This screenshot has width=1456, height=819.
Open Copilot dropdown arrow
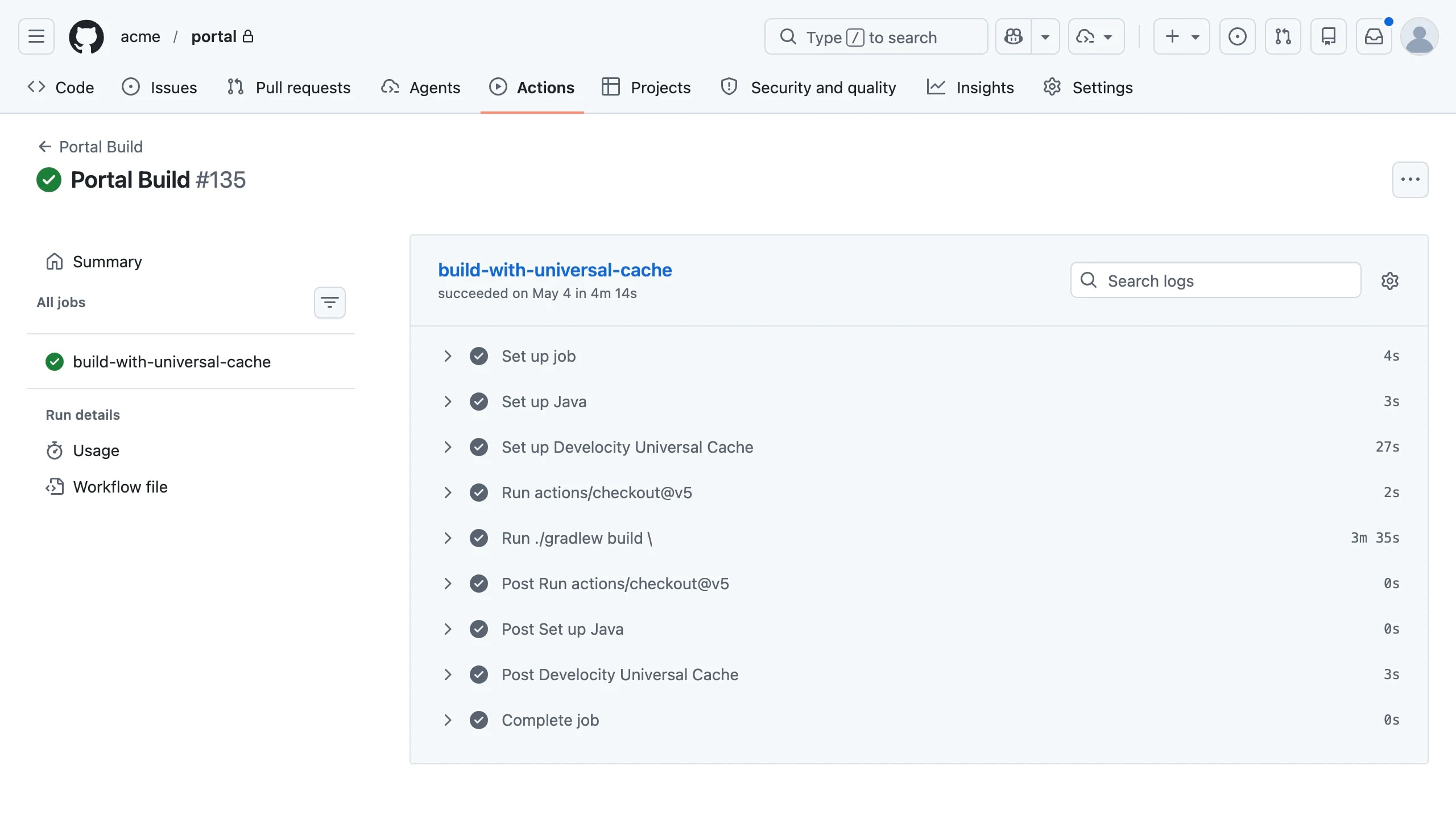(1045, 36)
